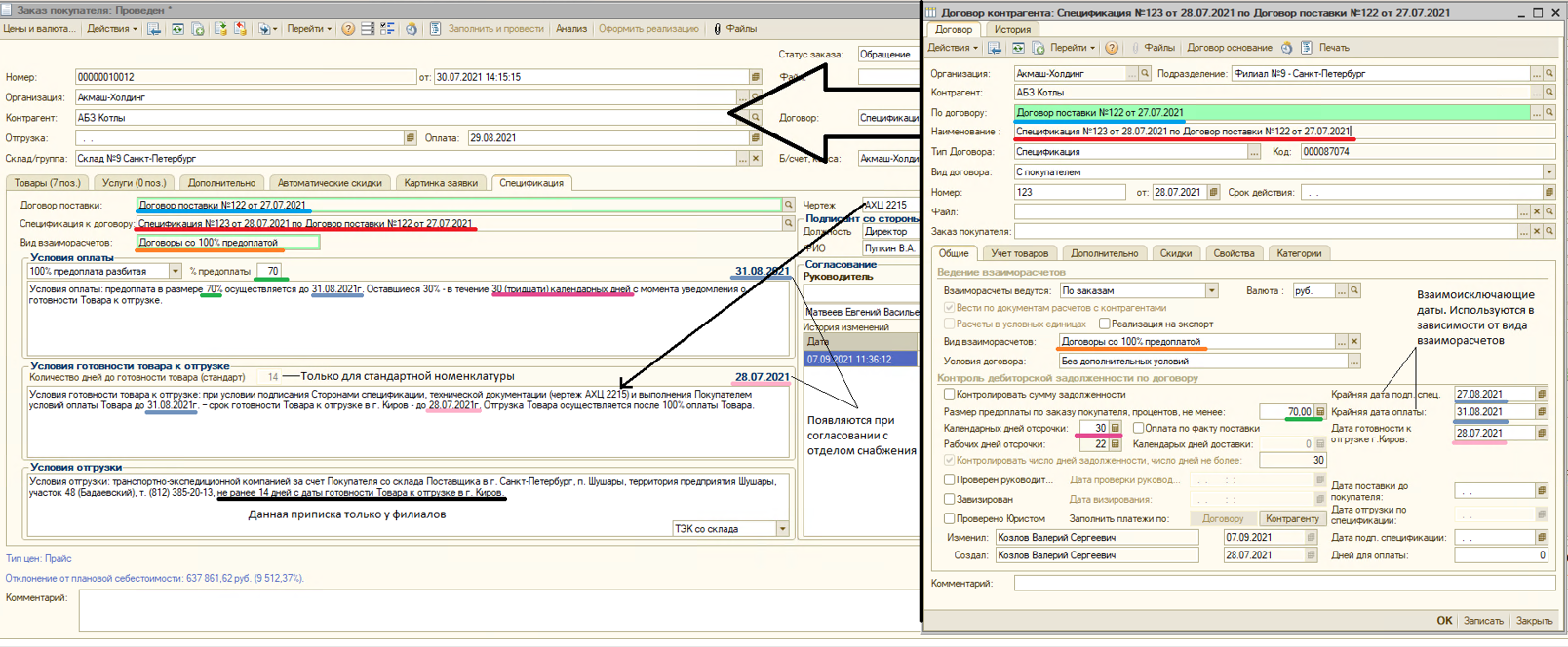The image size is (1568, 647).
Task: Open calendar for Оплата date 29.08.2021
Action: click(x=756, y=138)
